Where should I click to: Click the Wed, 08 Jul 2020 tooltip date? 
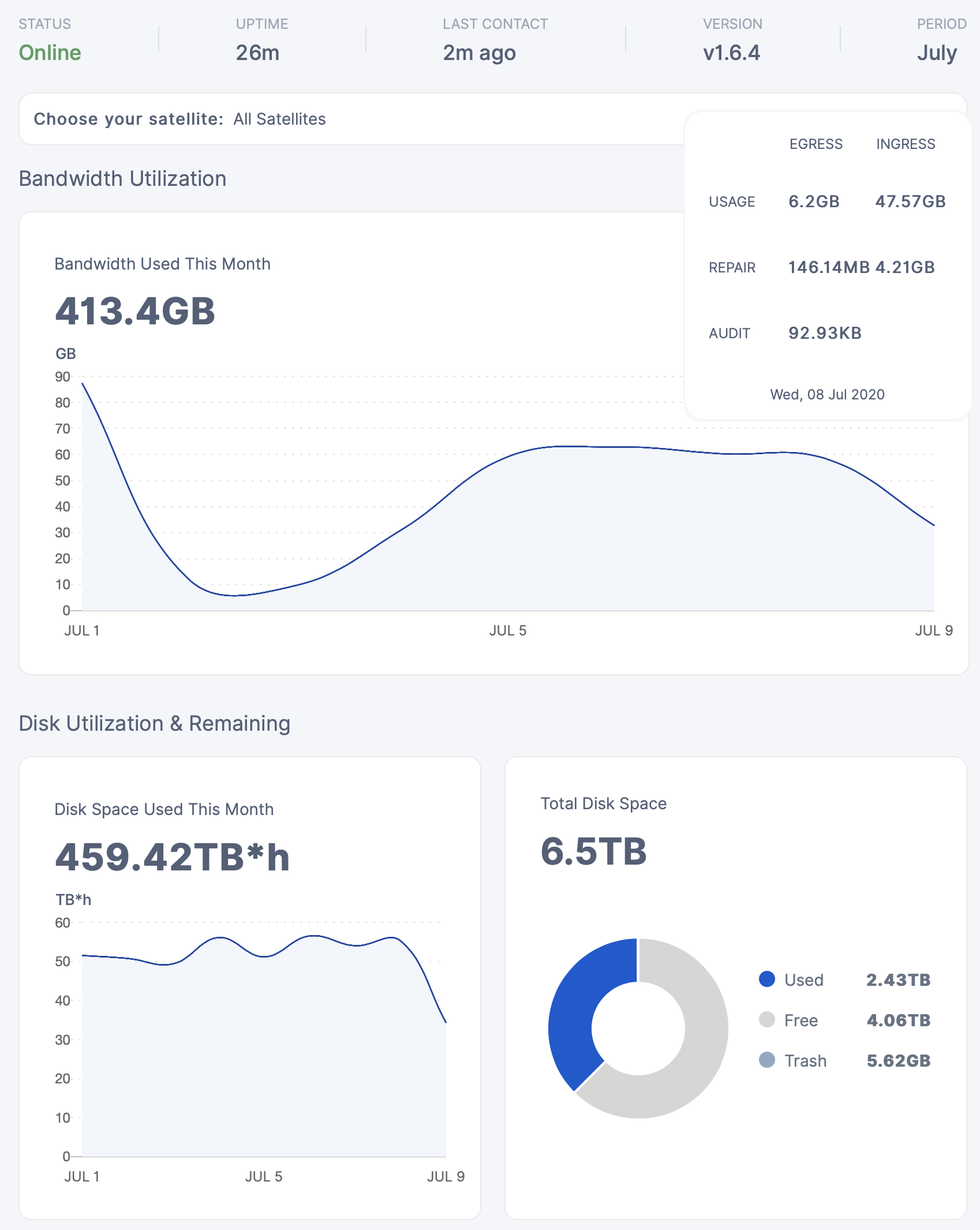click(827, 394)
